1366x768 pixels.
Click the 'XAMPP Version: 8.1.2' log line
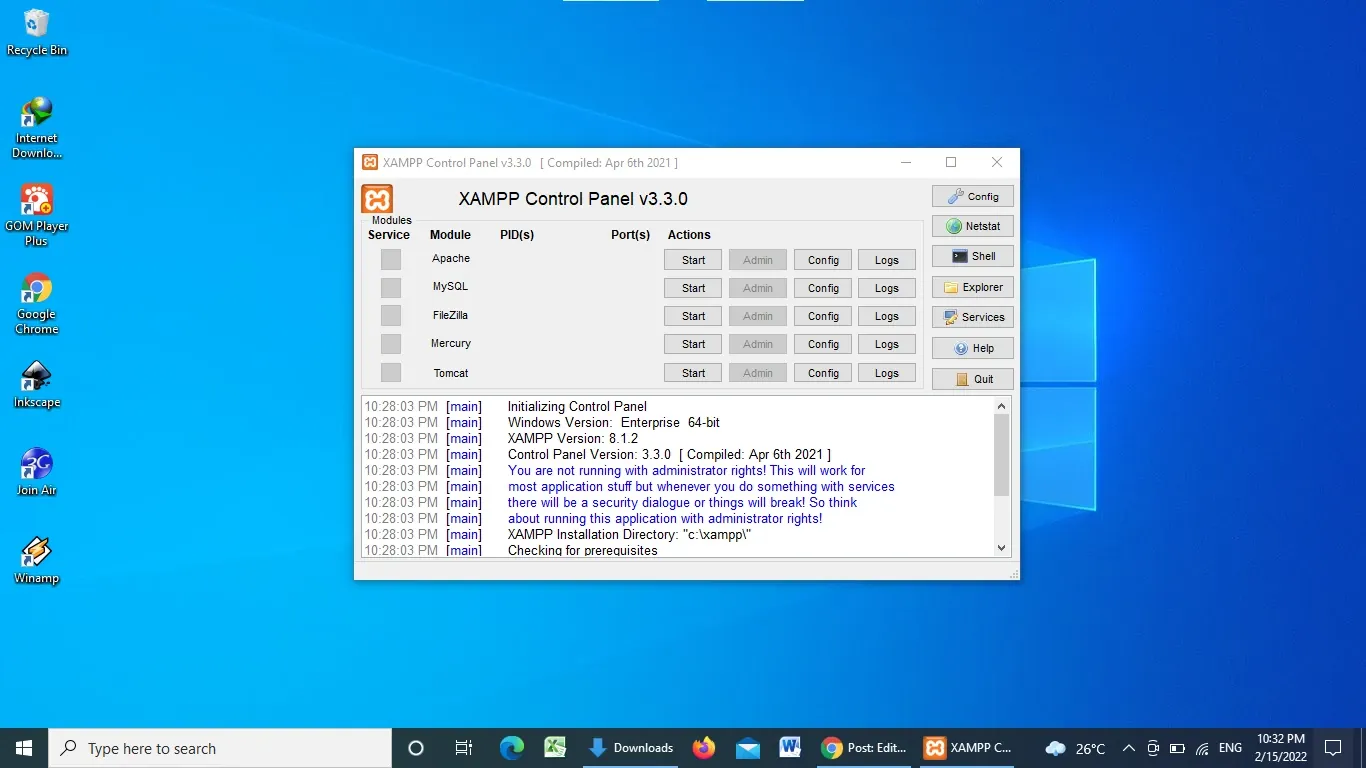(x=572, y=438)
